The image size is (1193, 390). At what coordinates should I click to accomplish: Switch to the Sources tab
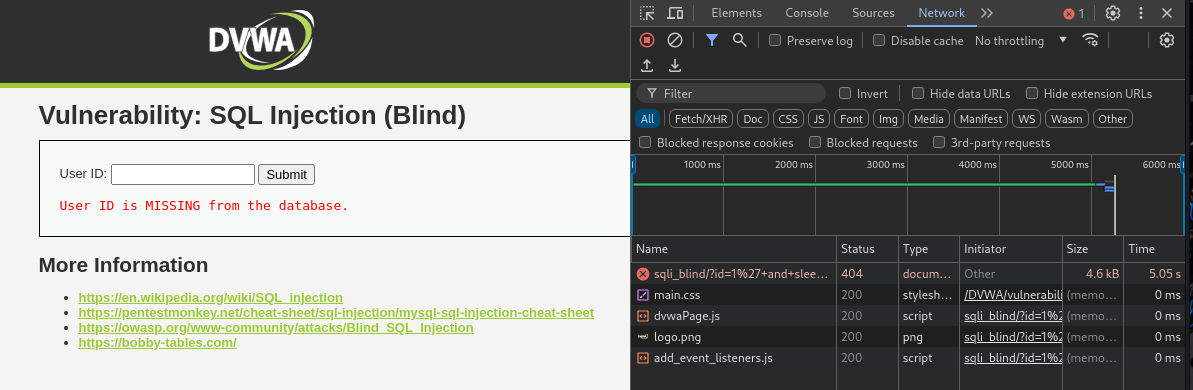(873, 13)
